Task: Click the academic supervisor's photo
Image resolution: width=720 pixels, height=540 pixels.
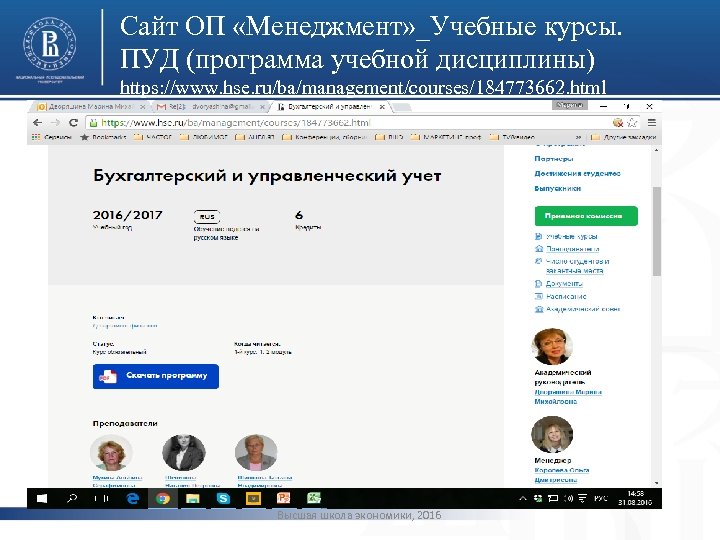Action: (x=552, y=346)
